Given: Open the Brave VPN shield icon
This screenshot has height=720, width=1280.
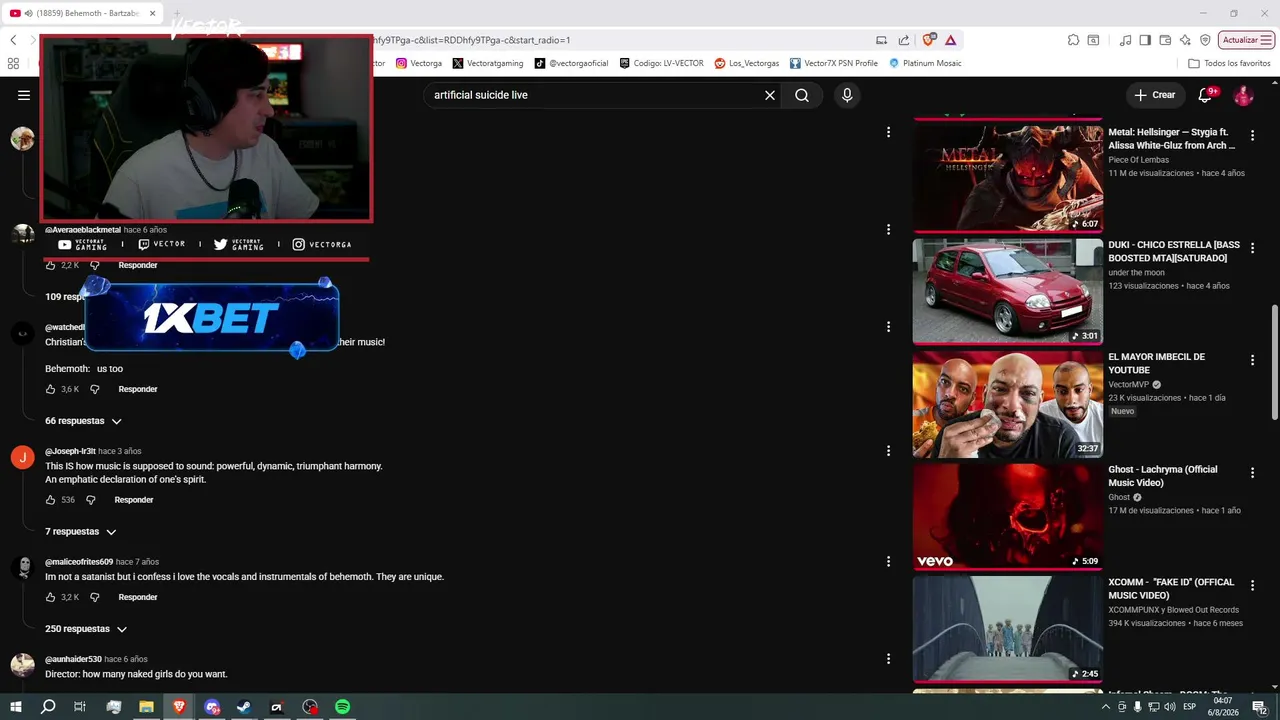Looking at the screenshot, I should click(1205, 40).
